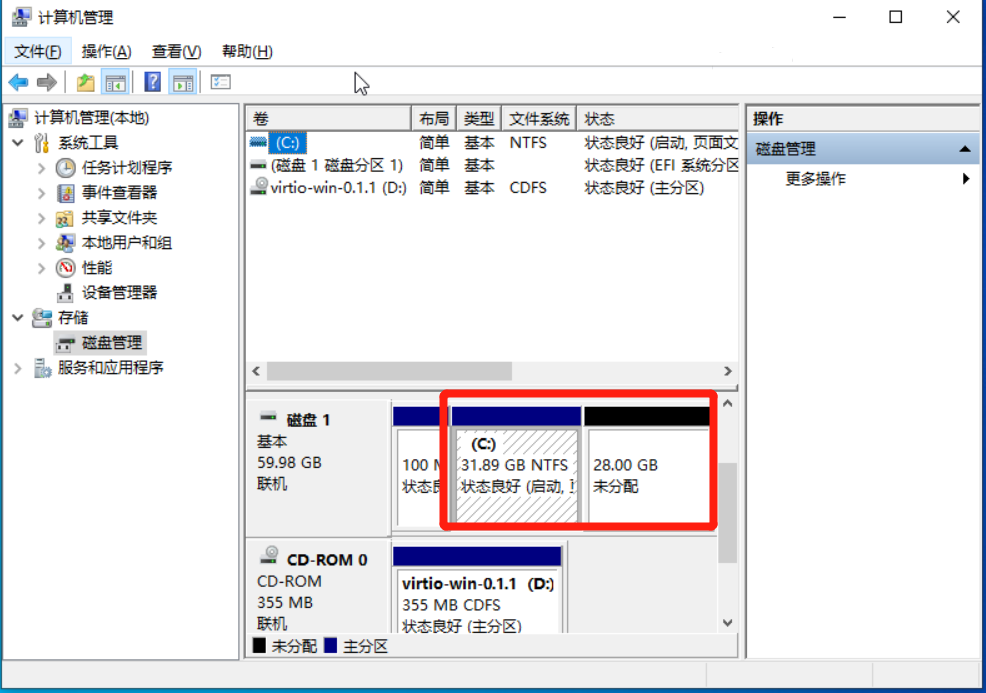Click the rightmost checklist toolbar icon
Viewport: 986px width, 693px height.
219,81
